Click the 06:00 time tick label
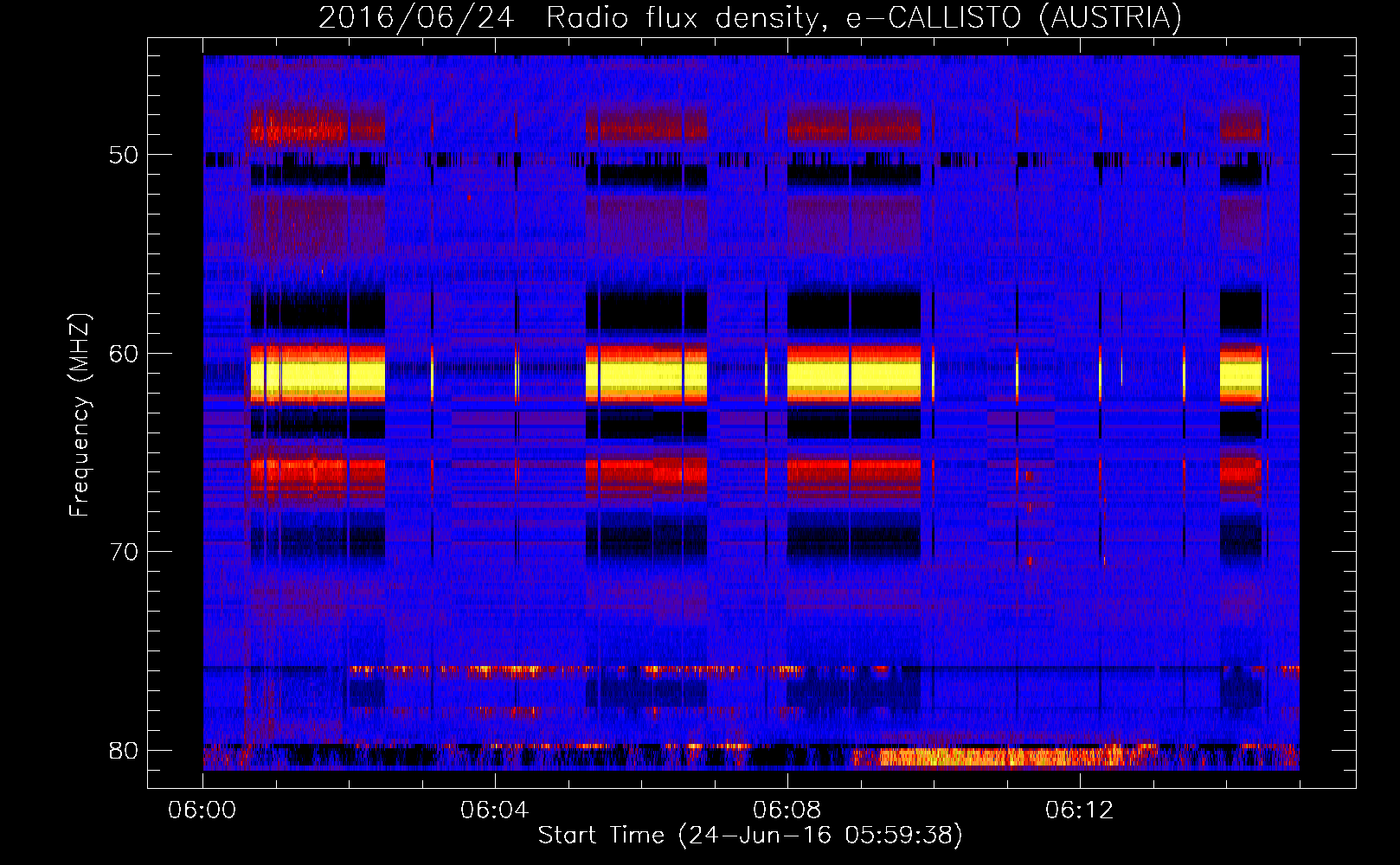The image size is (1400, 865). (x=202, y=811)
